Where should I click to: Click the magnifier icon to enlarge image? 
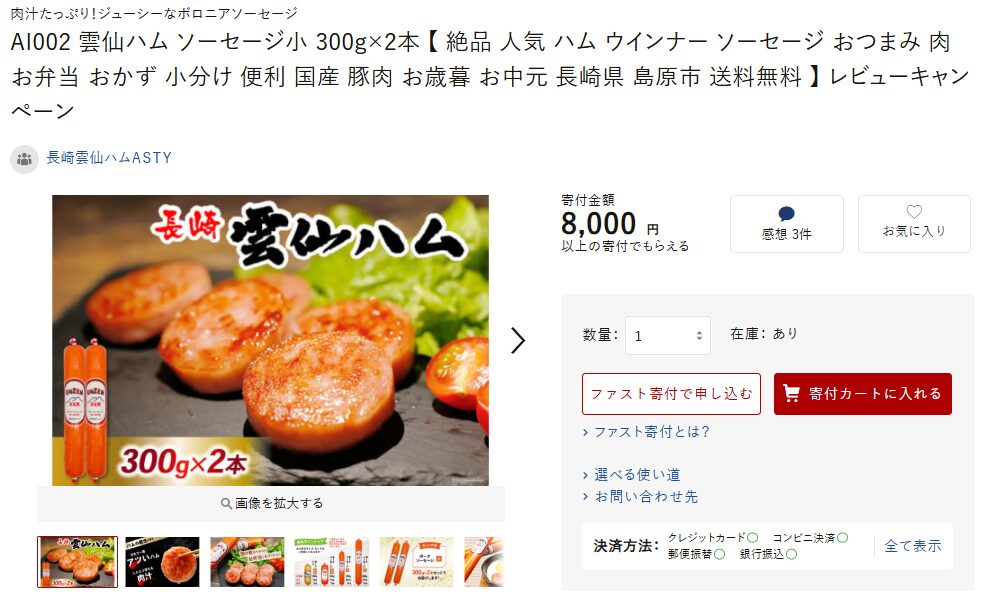tap(226, 503)
